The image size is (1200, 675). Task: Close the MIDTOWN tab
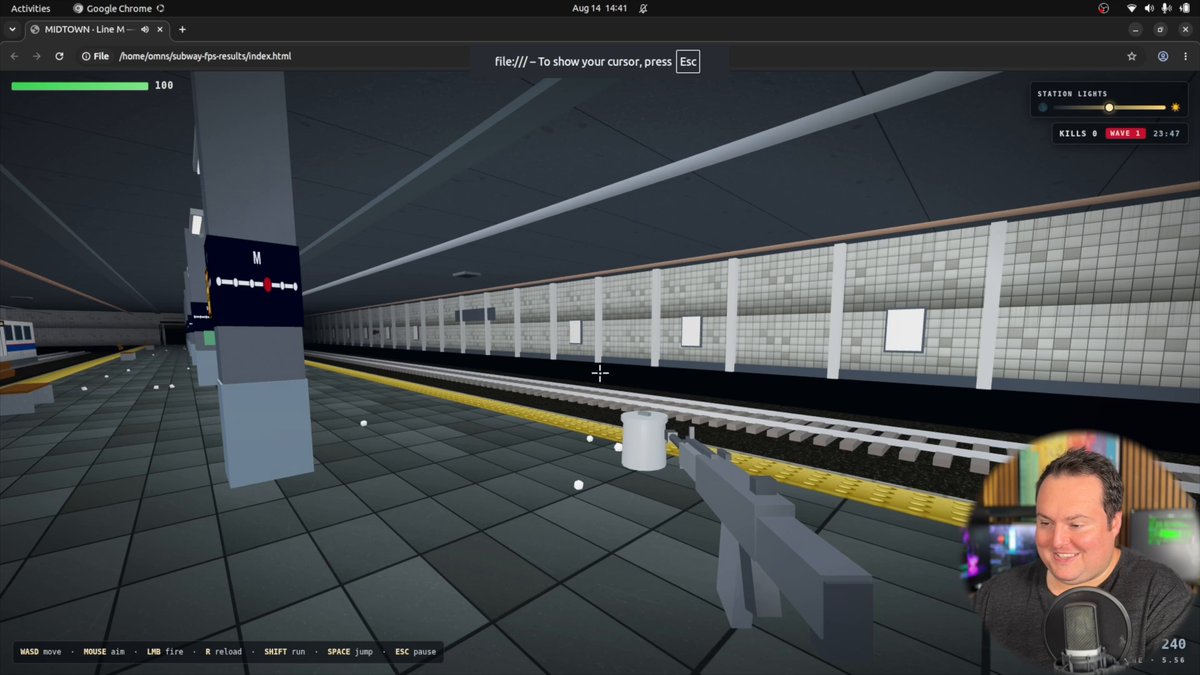tap(160, 30)
